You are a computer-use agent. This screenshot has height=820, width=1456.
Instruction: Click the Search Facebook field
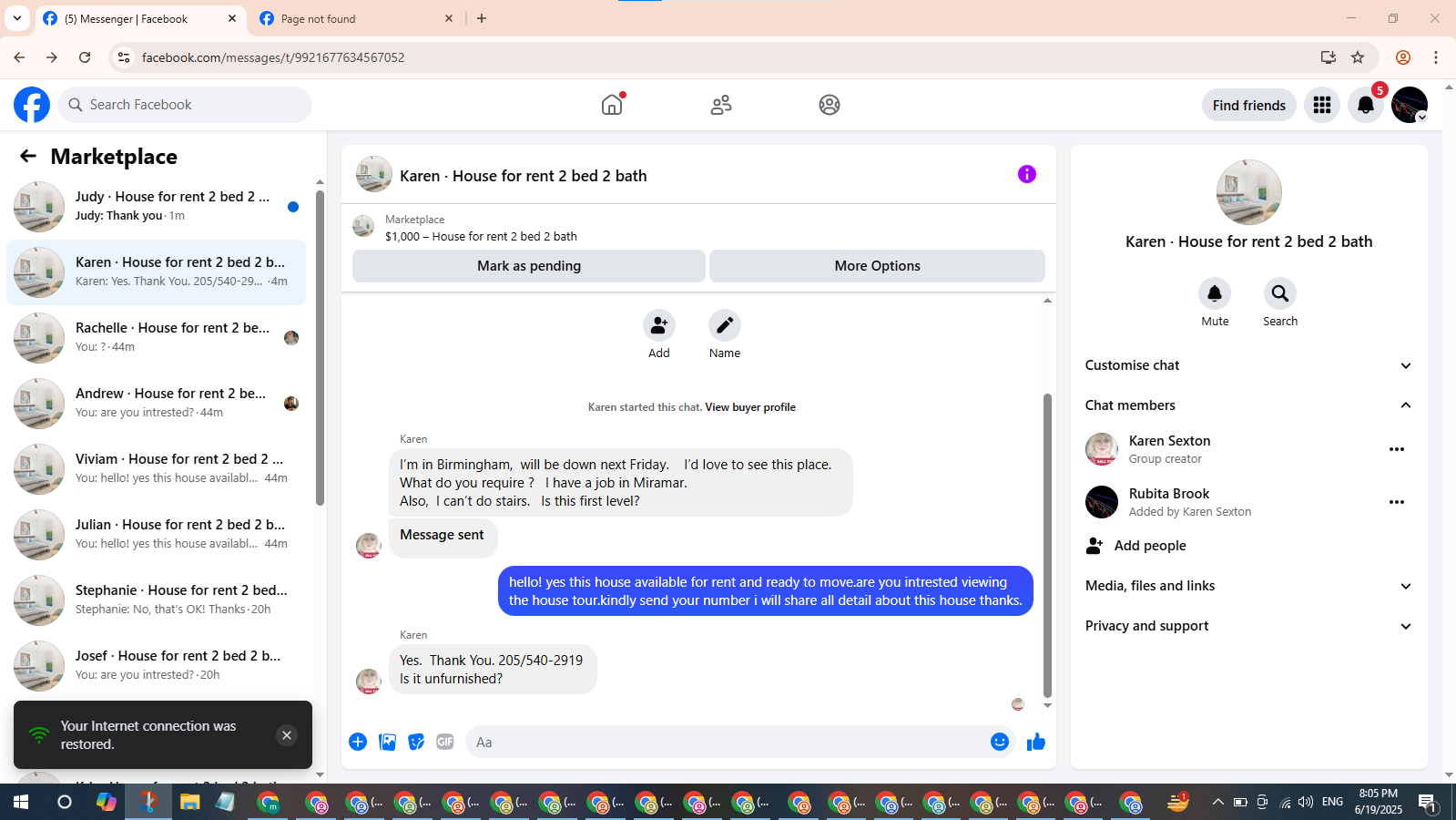tap(185, 105)
